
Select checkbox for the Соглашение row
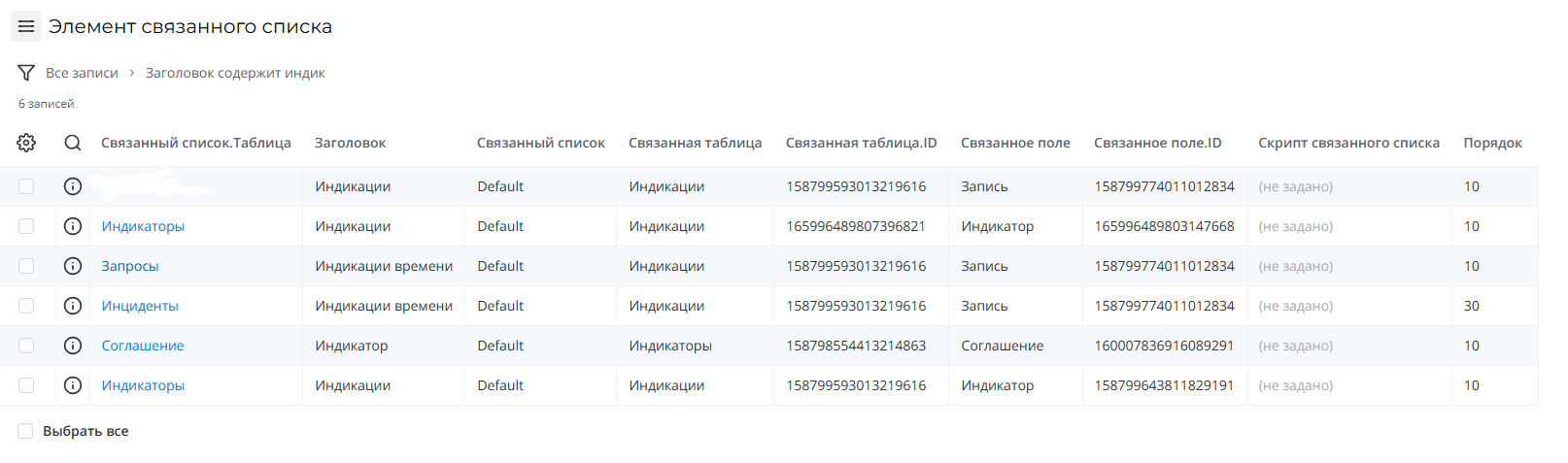pyautogui.click(x=26, y=346)
